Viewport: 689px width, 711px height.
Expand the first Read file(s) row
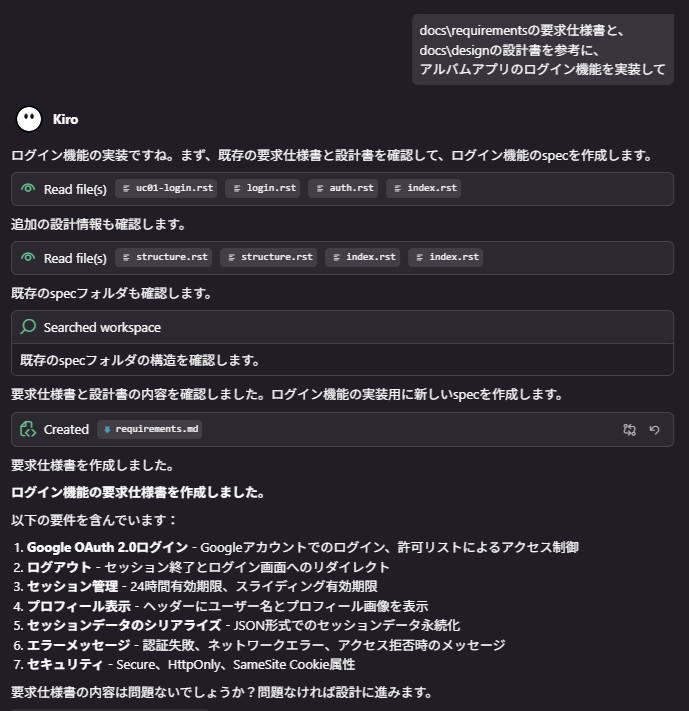(75, 189)
